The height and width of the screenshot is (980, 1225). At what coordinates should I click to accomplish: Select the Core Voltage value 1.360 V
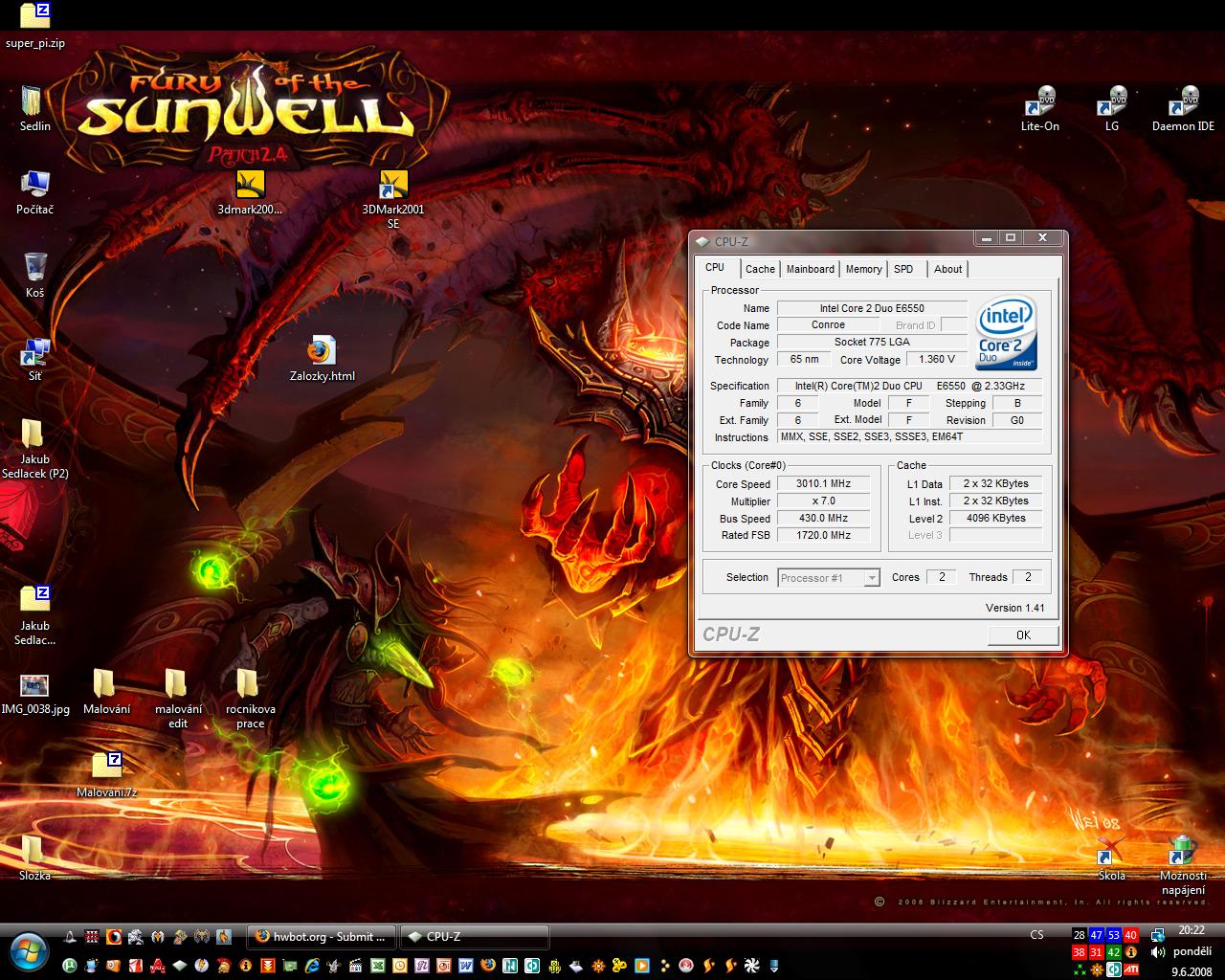tap(936, 360)
